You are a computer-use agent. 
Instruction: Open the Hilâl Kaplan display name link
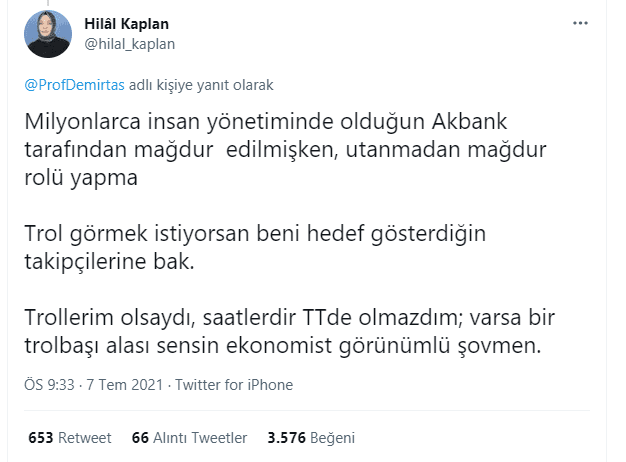coord(128,23)
